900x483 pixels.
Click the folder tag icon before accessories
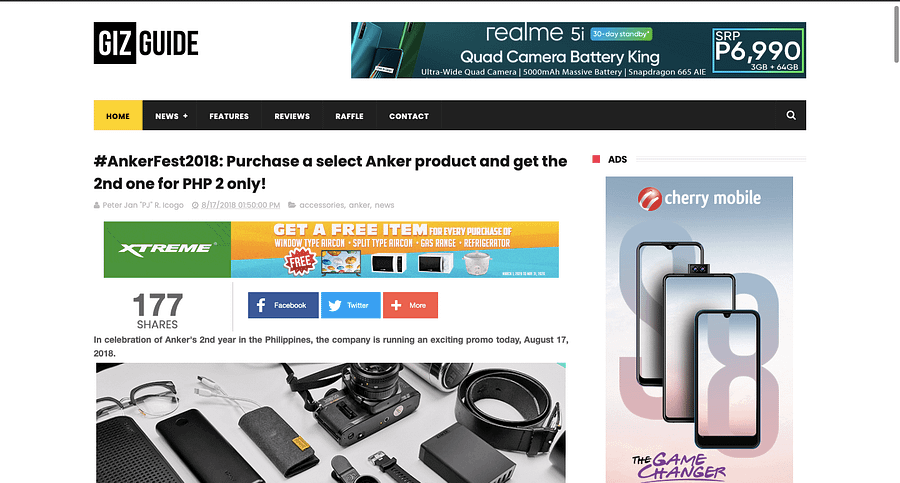point(292,205)
